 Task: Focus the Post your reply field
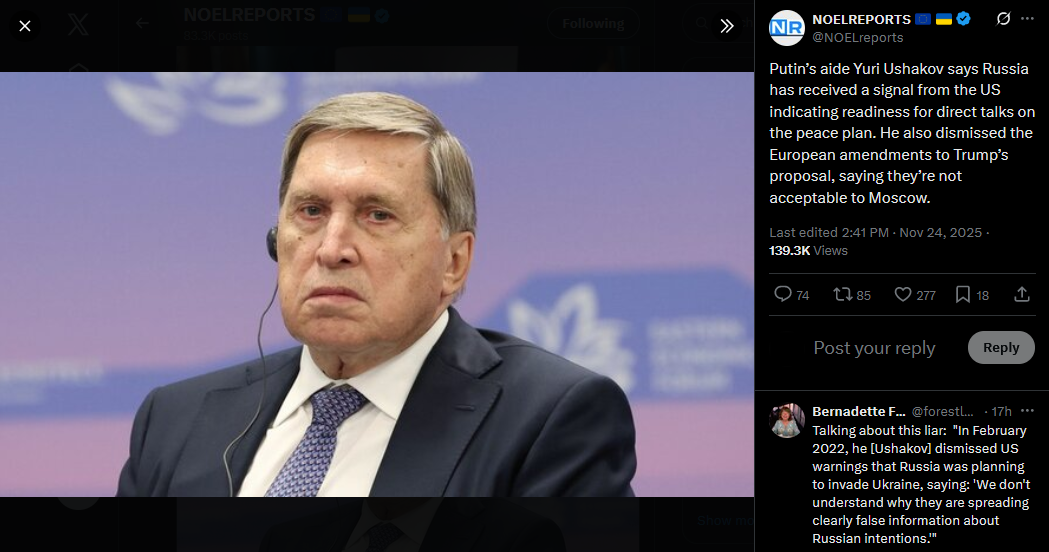(x=874, y=348)
